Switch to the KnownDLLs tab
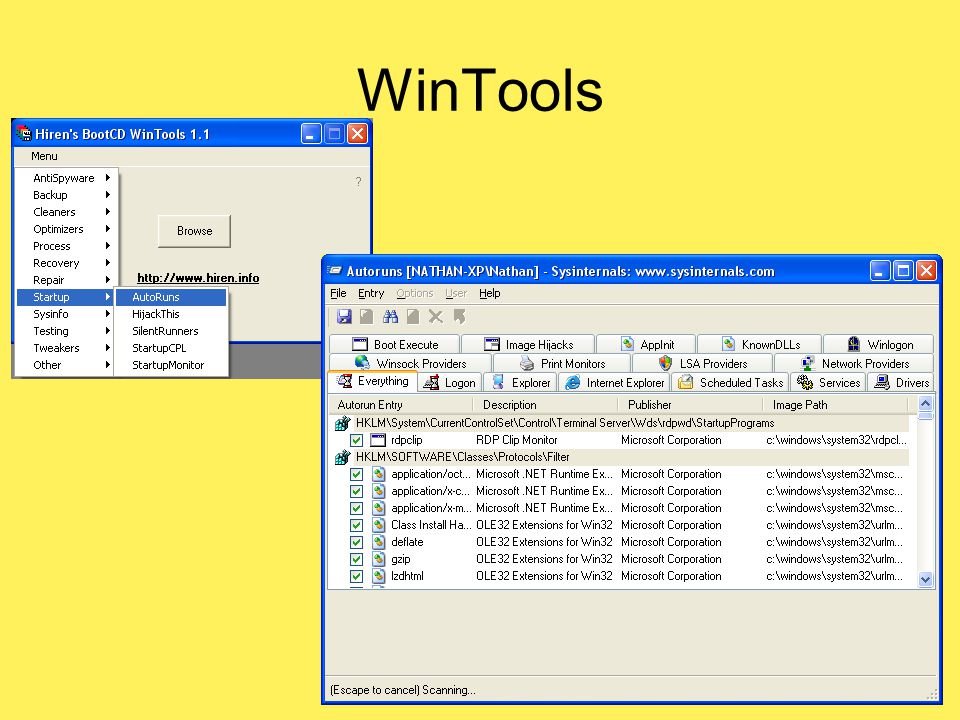 click(x=760, y=344)
